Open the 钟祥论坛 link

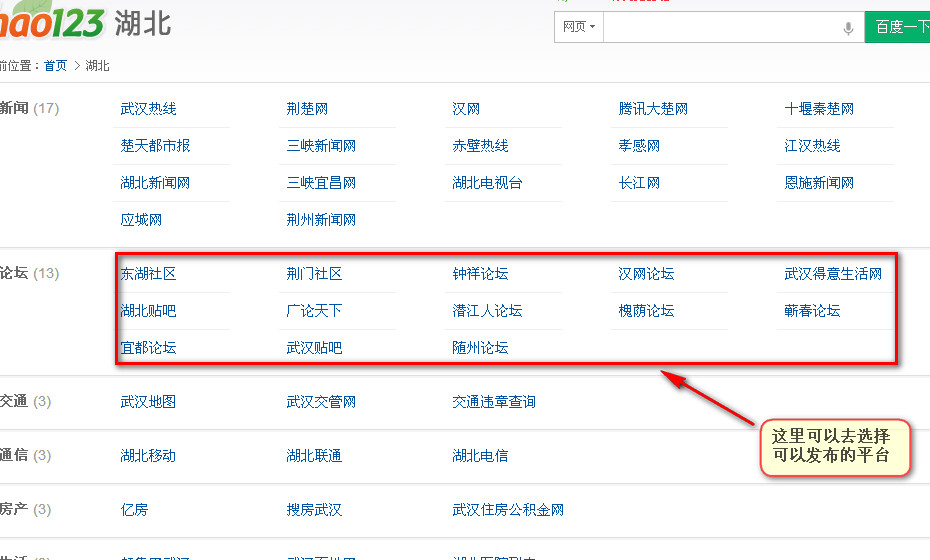(480, 274)
